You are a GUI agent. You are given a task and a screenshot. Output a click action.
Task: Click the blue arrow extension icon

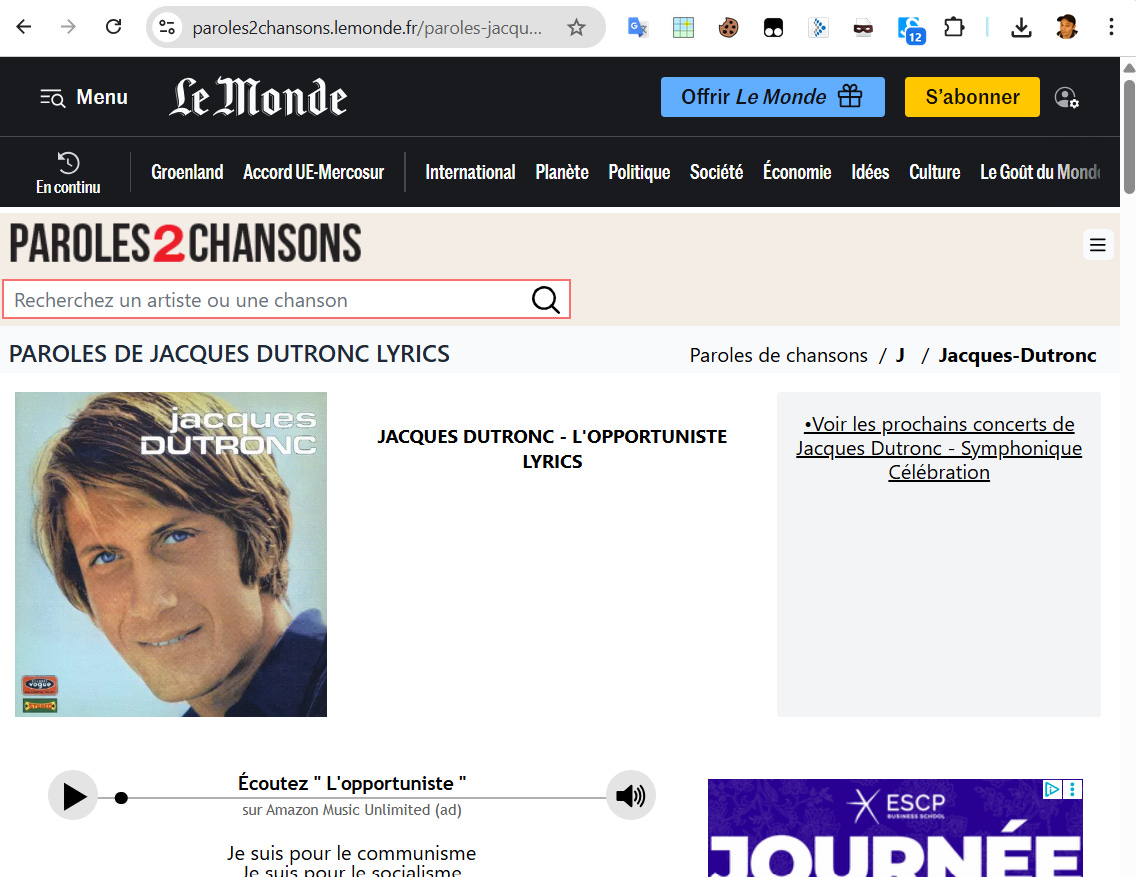[x=818, y=28]
